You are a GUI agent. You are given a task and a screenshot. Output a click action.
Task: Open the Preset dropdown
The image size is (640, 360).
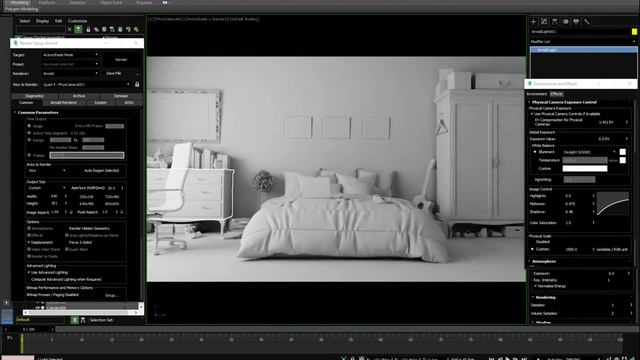(70, 64)
